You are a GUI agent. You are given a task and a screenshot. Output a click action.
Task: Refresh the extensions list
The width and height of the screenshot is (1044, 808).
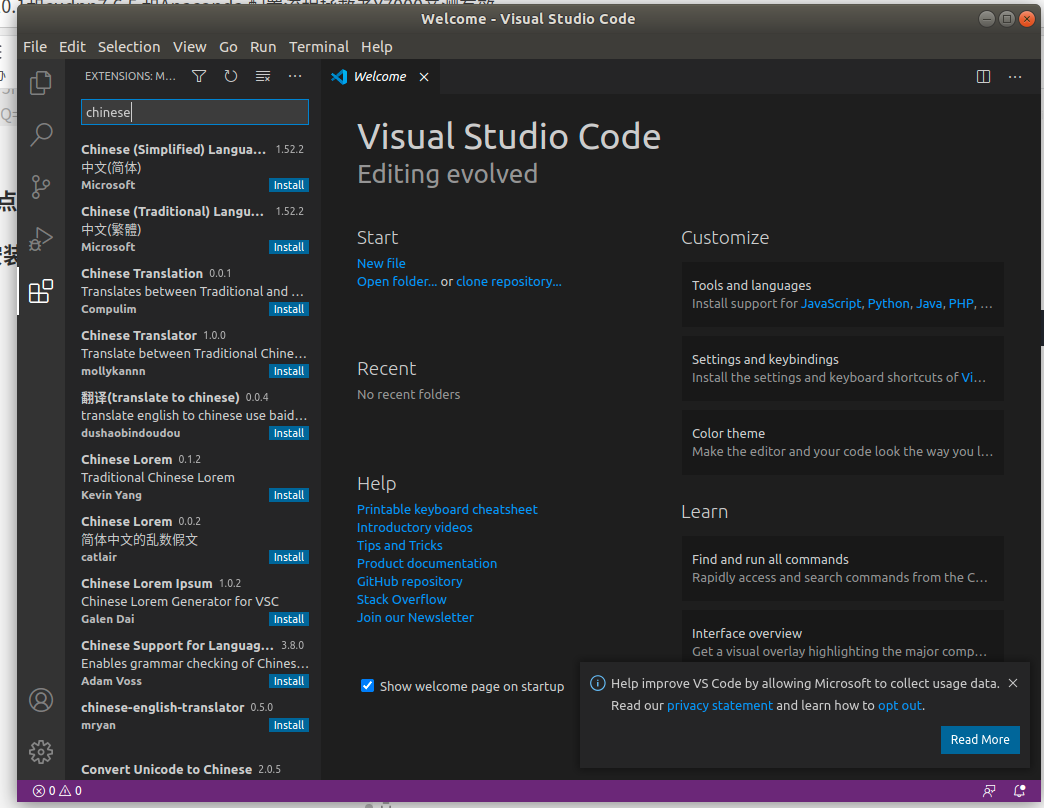[231, 76]
